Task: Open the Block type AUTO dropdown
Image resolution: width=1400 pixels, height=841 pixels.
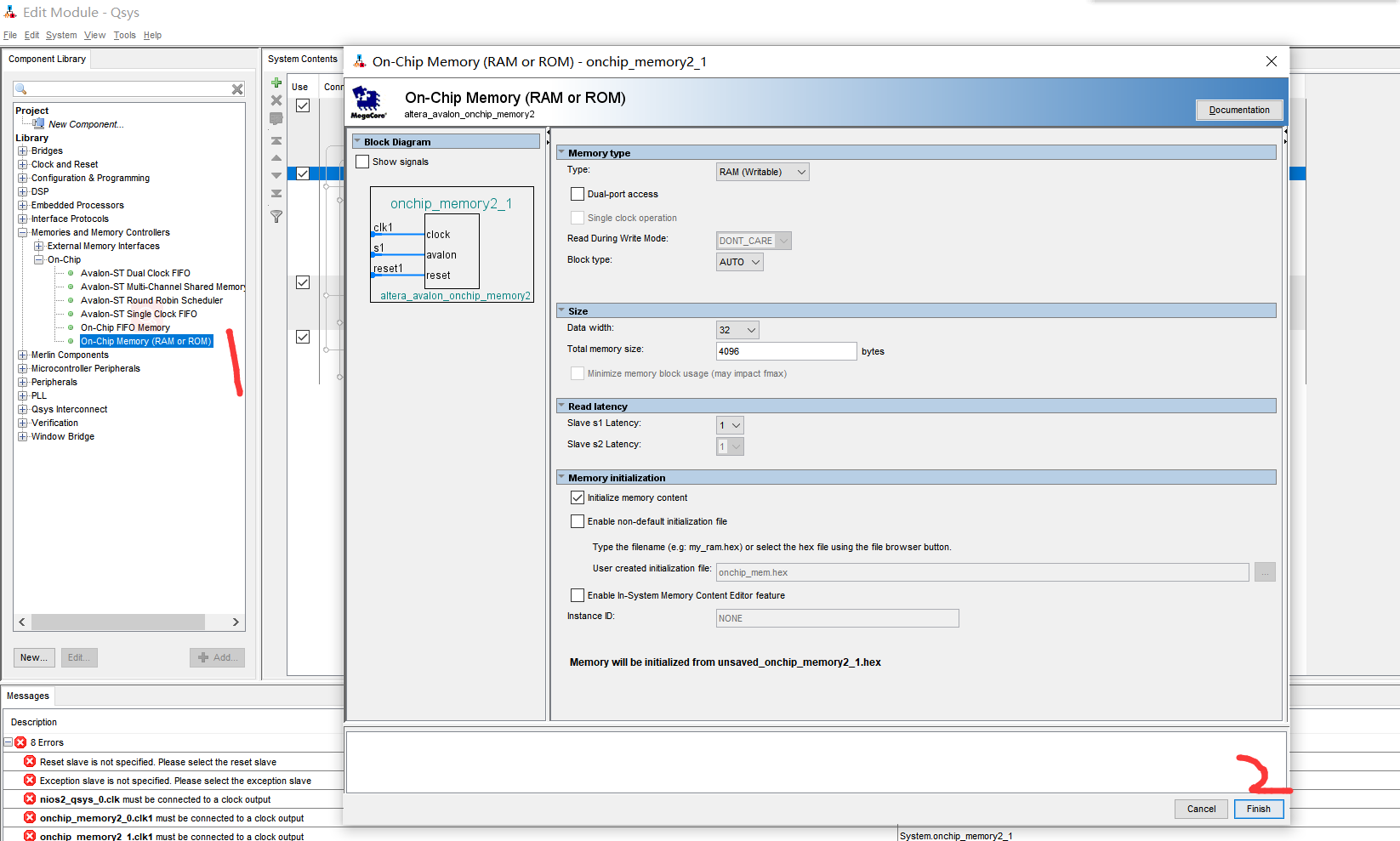Action: tap(740, 262)
